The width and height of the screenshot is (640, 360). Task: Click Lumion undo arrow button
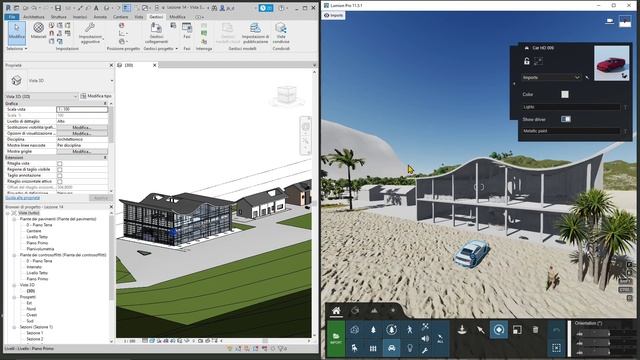tap(556, 330)
